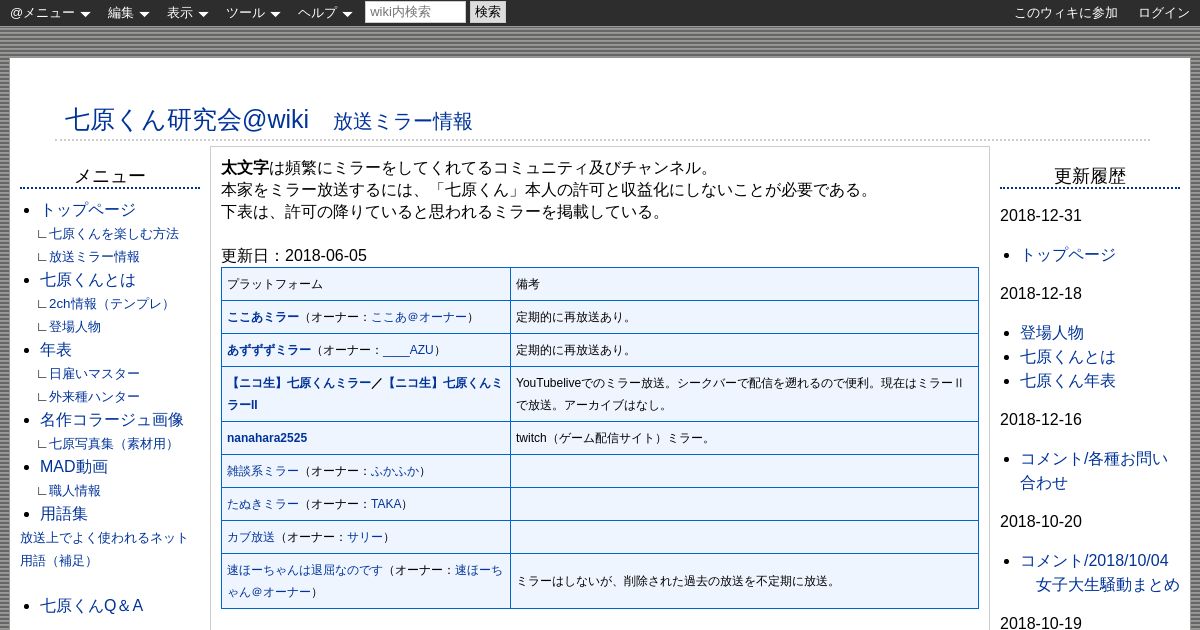Open 放送ミラー情報 in the left menu
The height and width of the screenshot is (630, 1200).
(x=94, y=257)
